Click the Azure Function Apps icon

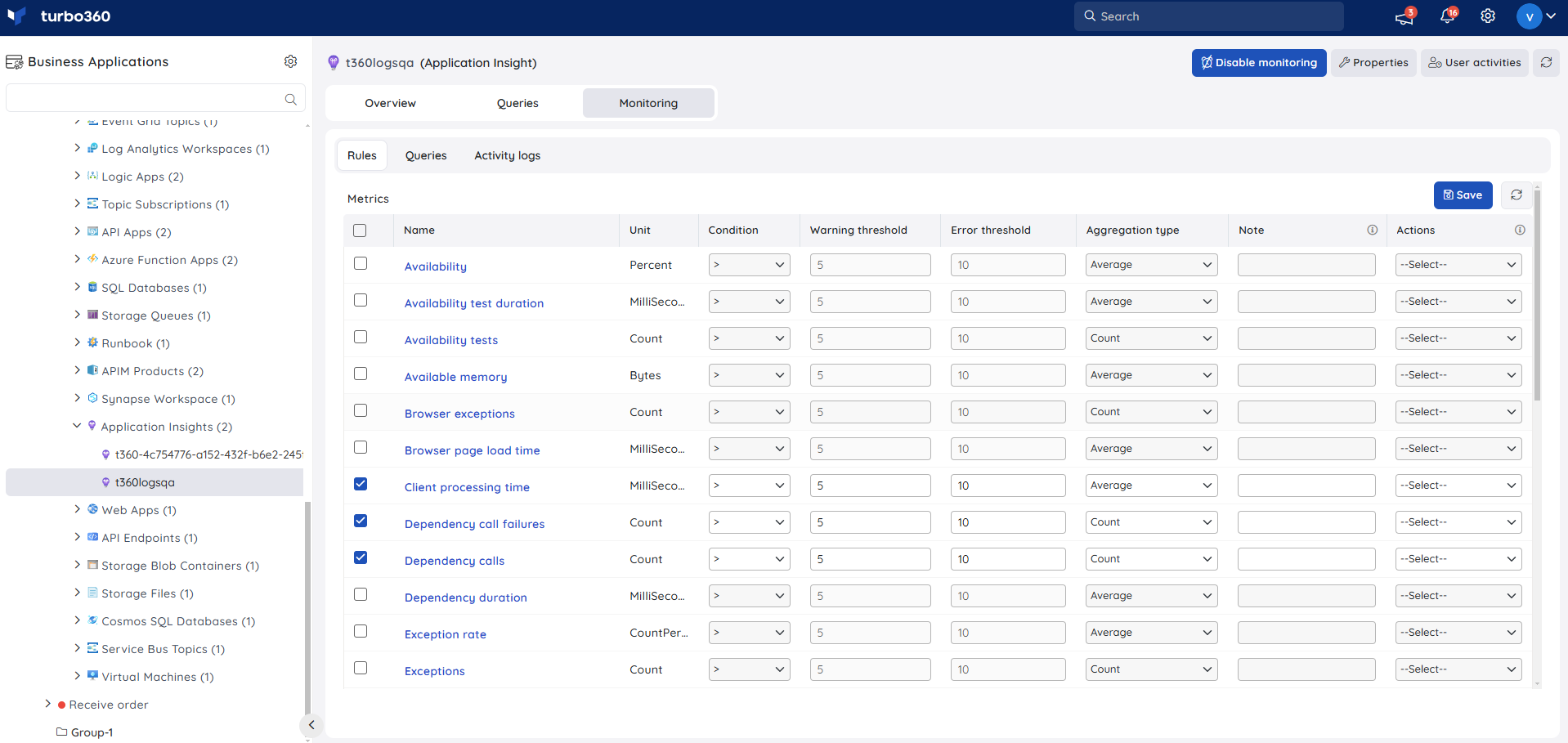click(92, 259)
